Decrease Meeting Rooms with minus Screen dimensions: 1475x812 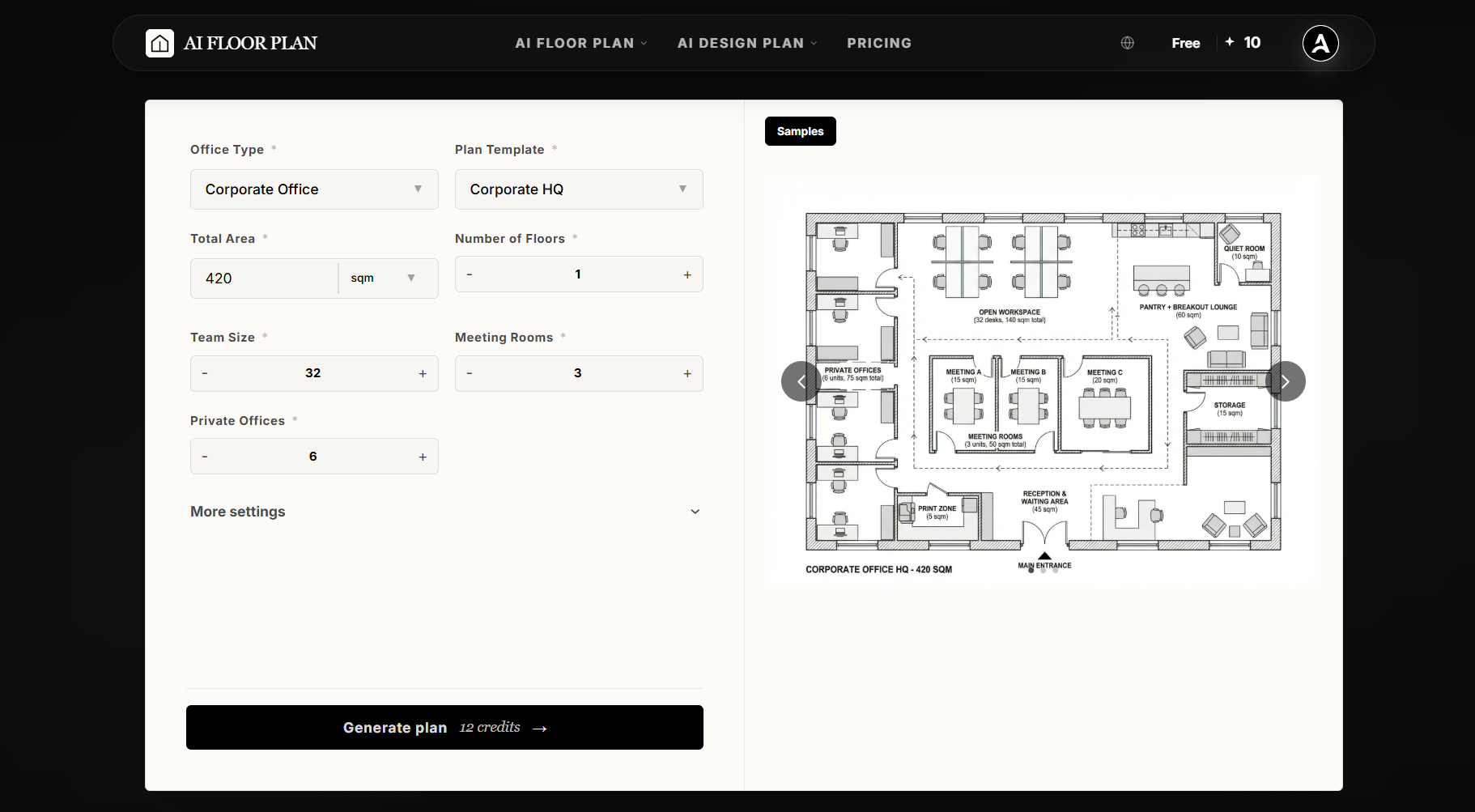(x=470, y=373)
